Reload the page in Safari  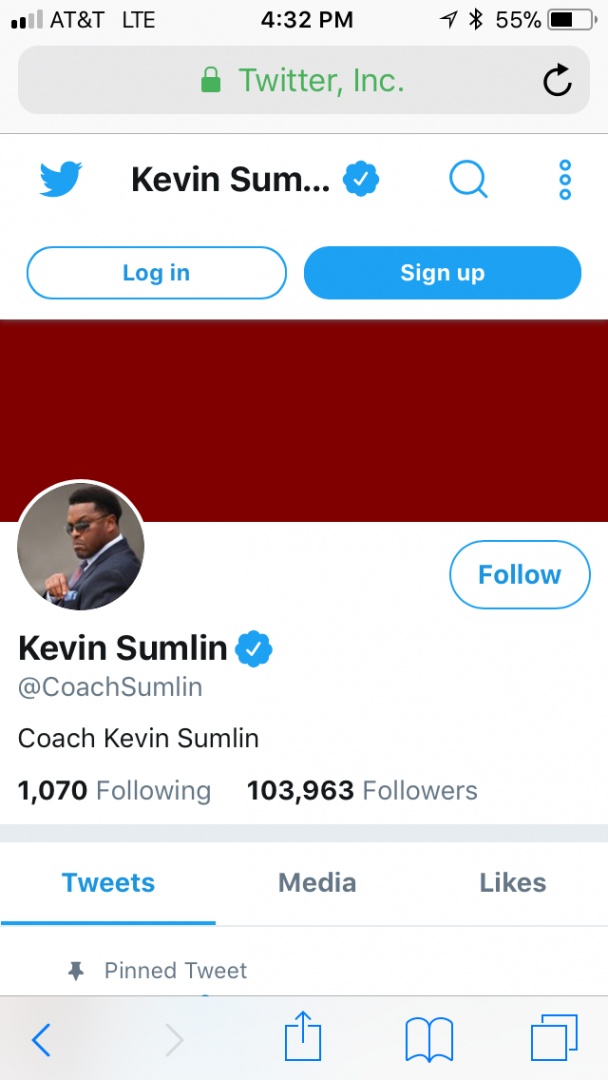(557, 80)
